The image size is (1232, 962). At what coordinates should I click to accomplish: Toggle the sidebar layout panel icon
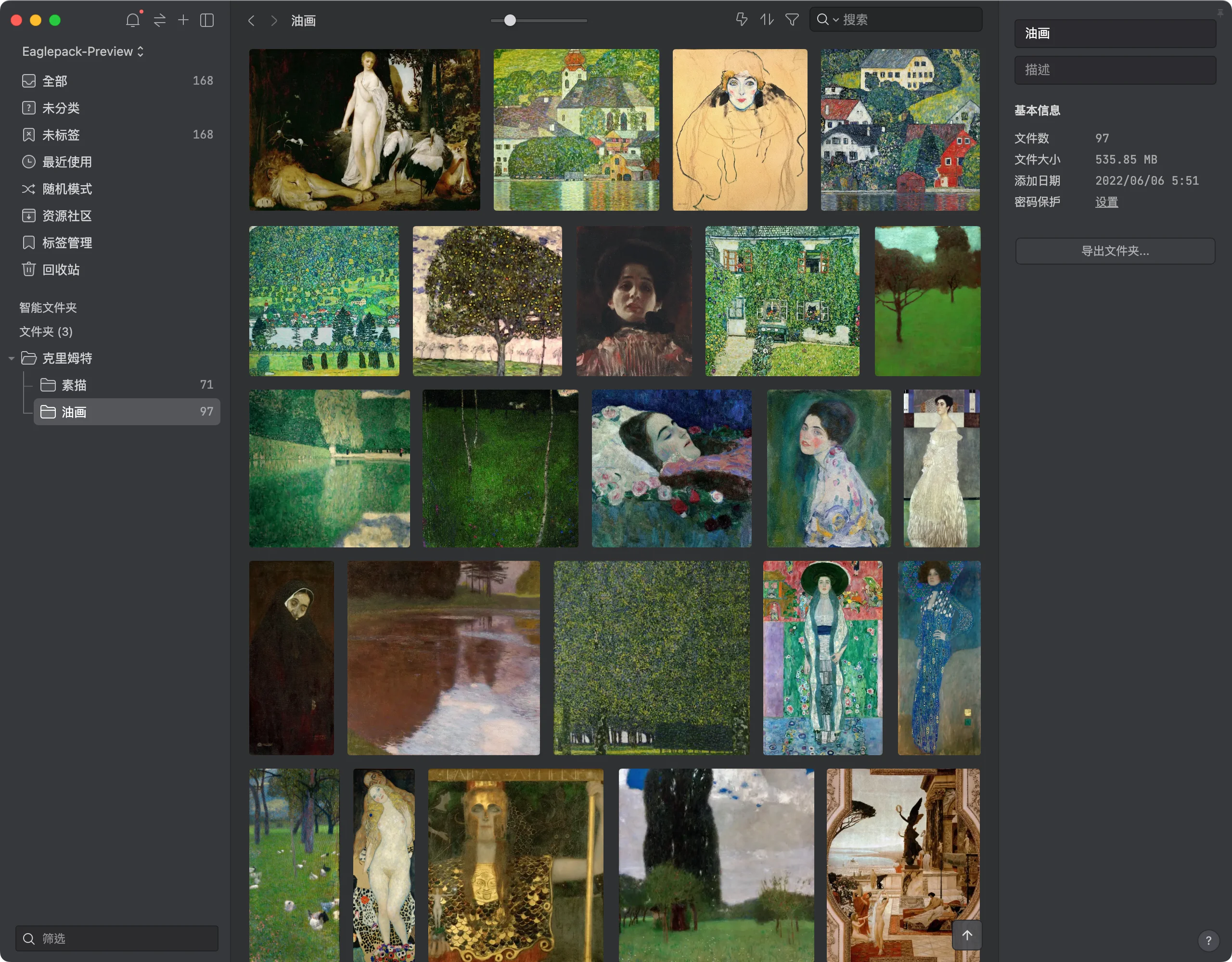click(x=207, y=20)
